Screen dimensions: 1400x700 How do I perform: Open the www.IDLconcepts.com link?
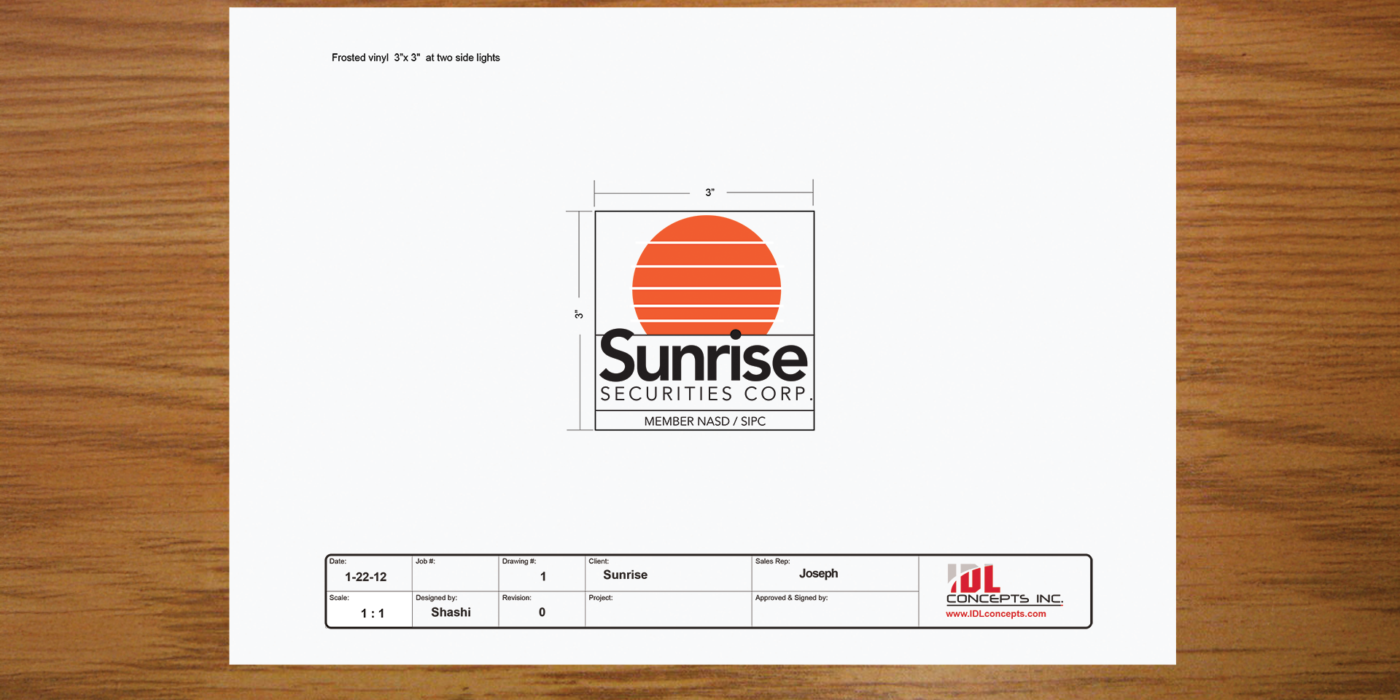pos(995,614)
